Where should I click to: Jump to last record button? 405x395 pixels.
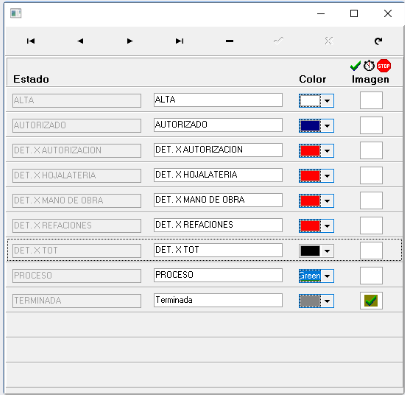pyautogui.click(x=179, y=41)
